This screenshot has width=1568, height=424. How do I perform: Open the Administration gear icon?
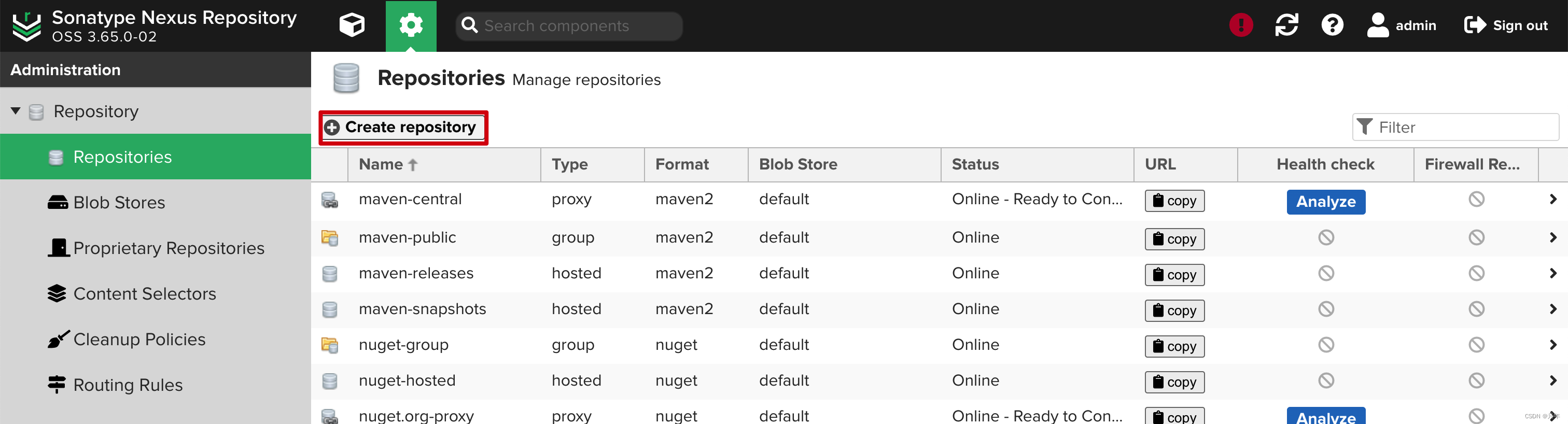pyautogui.click(x=411, y=25)
